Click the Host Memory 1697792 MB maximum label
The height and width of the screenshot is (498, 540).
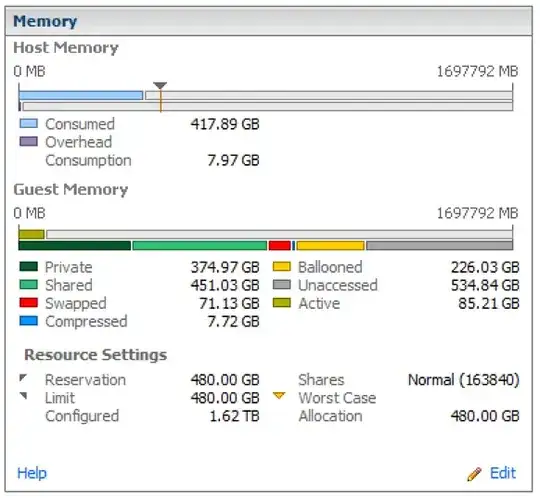pyautogui.click(x=477, y=71)
